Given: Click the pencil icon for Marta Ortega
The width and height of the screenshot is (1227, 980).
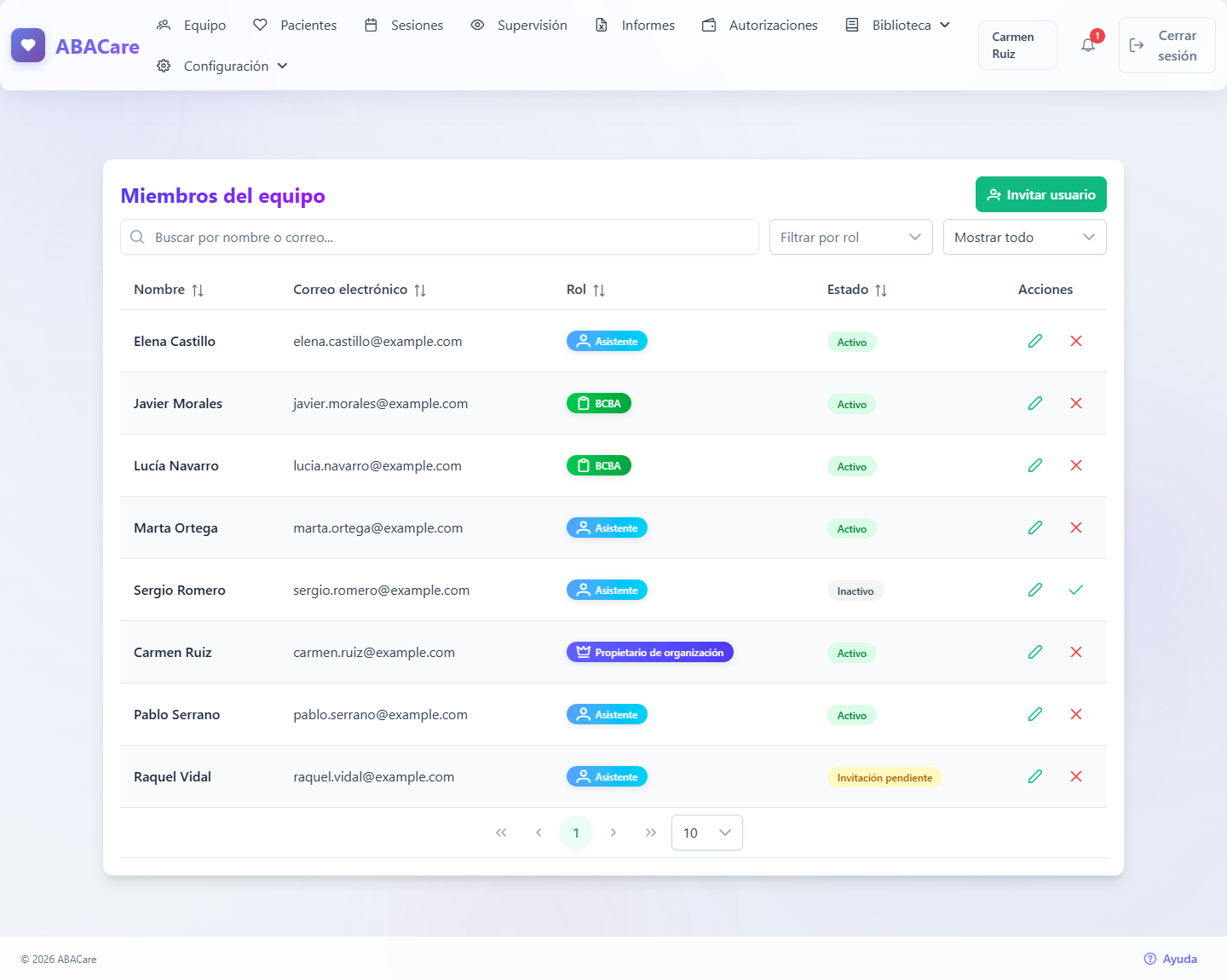Looking at the screenshot, I should [x=1035, y=527].
